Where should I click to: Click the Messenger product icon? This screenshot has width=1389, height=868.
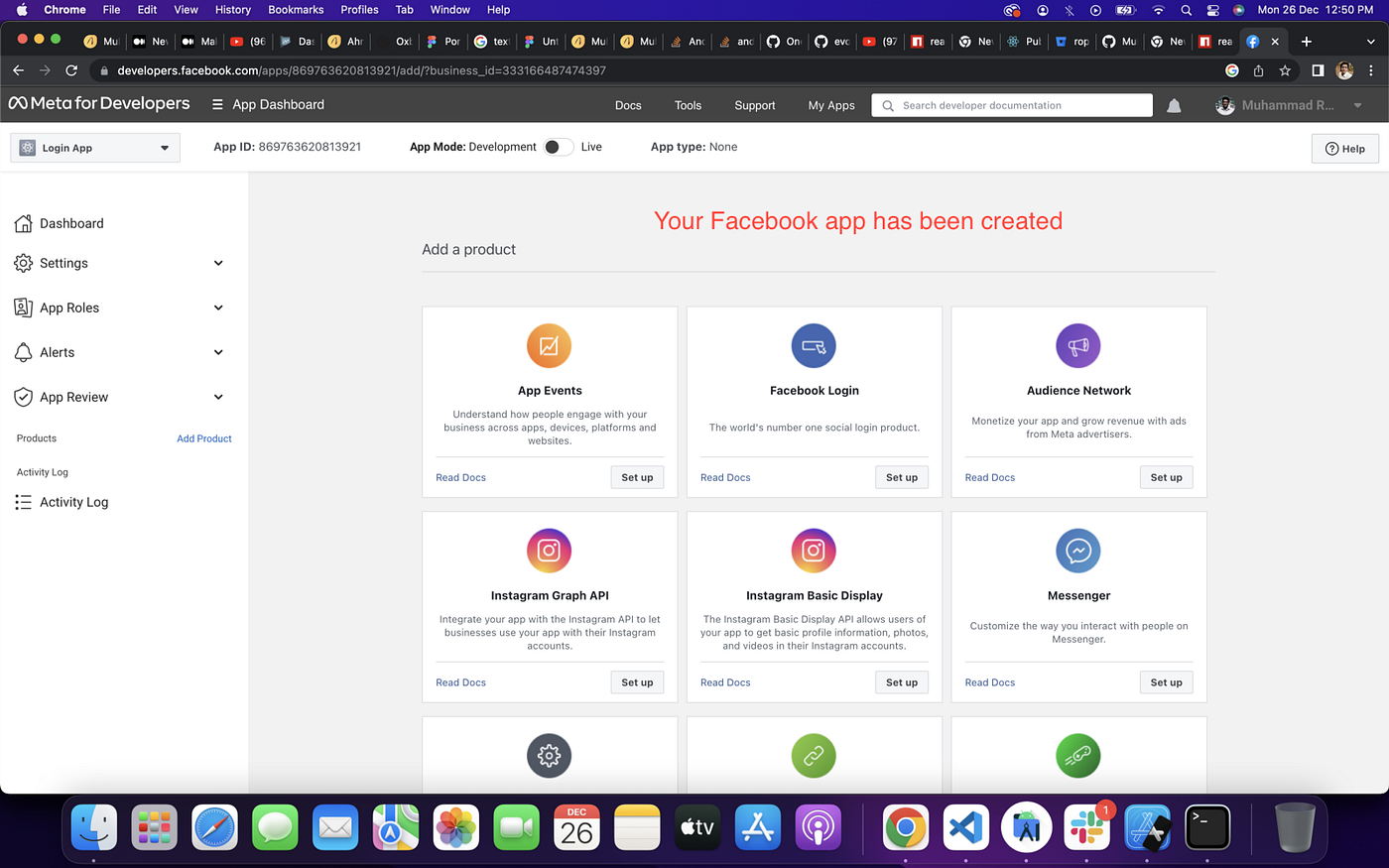point(1078,551)
